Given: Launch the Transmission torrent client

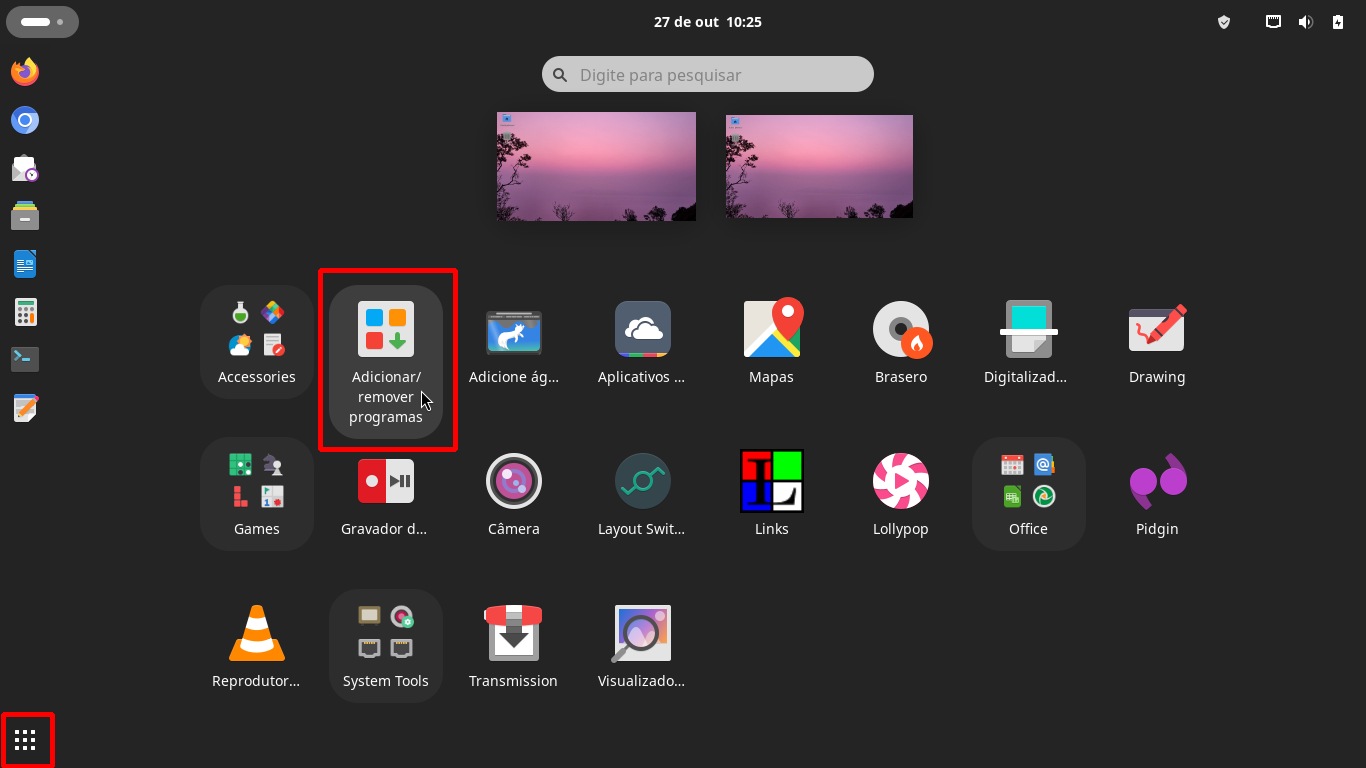Looking at the screenshot, I should 513,634.
